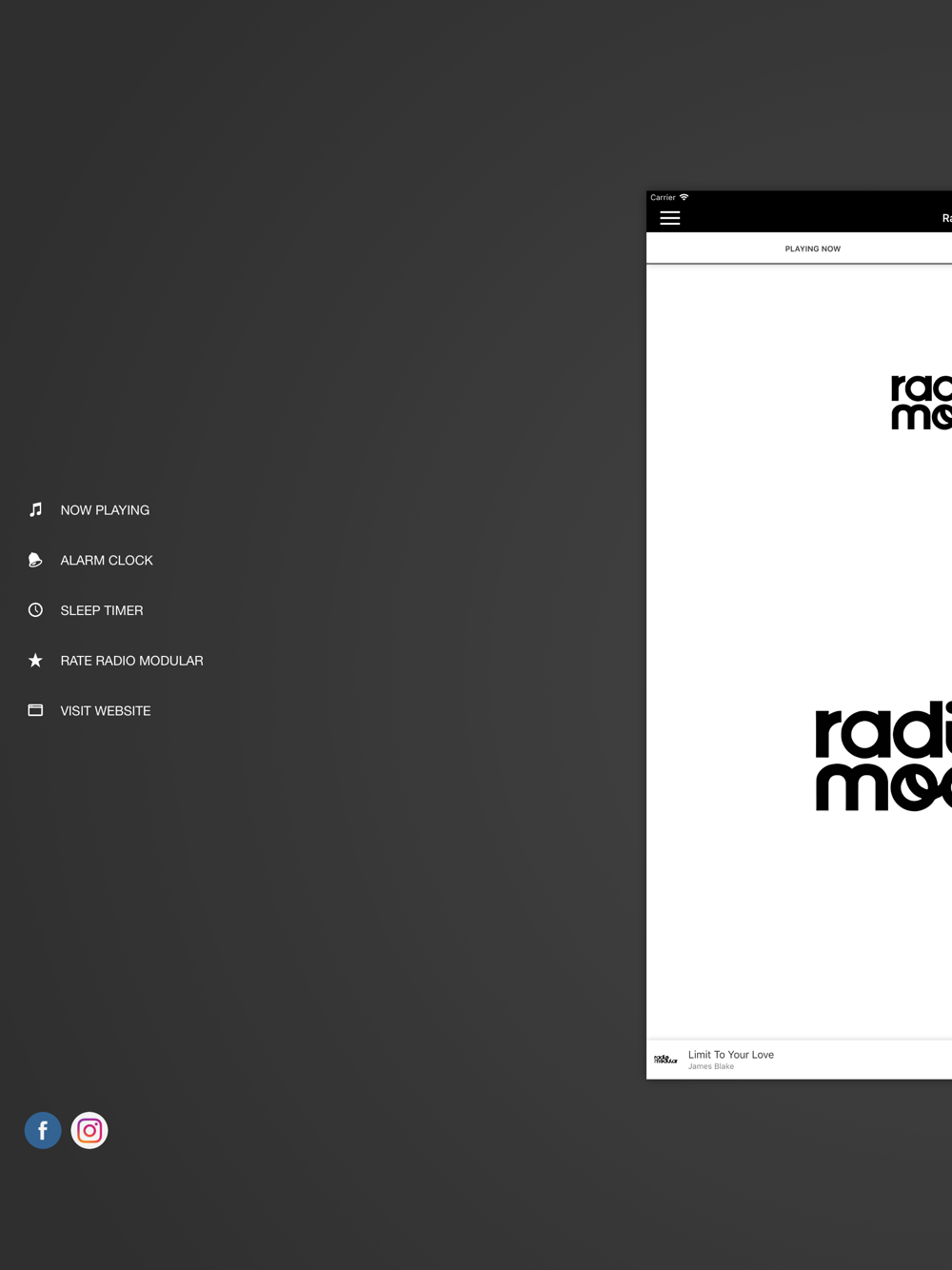Tap the website browser window icon
This screenshot has width=952, height=1270.
(35, 710)
